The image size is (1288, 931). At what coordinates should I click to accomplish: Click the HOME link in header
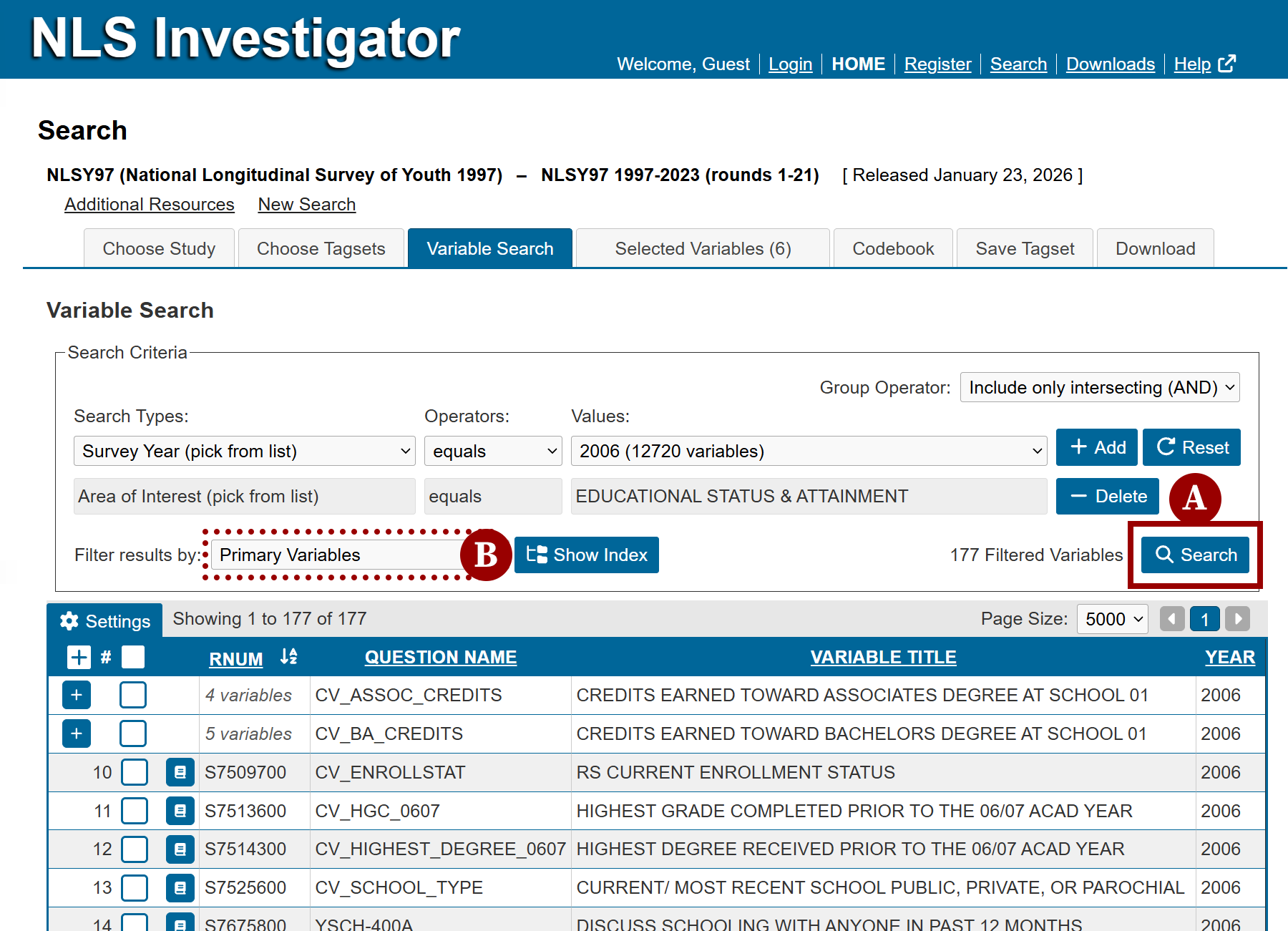[x=859, y=64]
